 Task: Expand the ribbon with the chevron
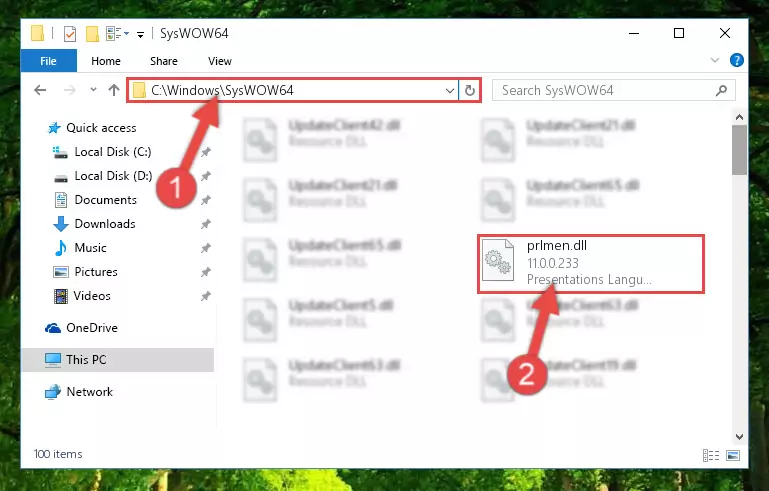tap(715, 60)
